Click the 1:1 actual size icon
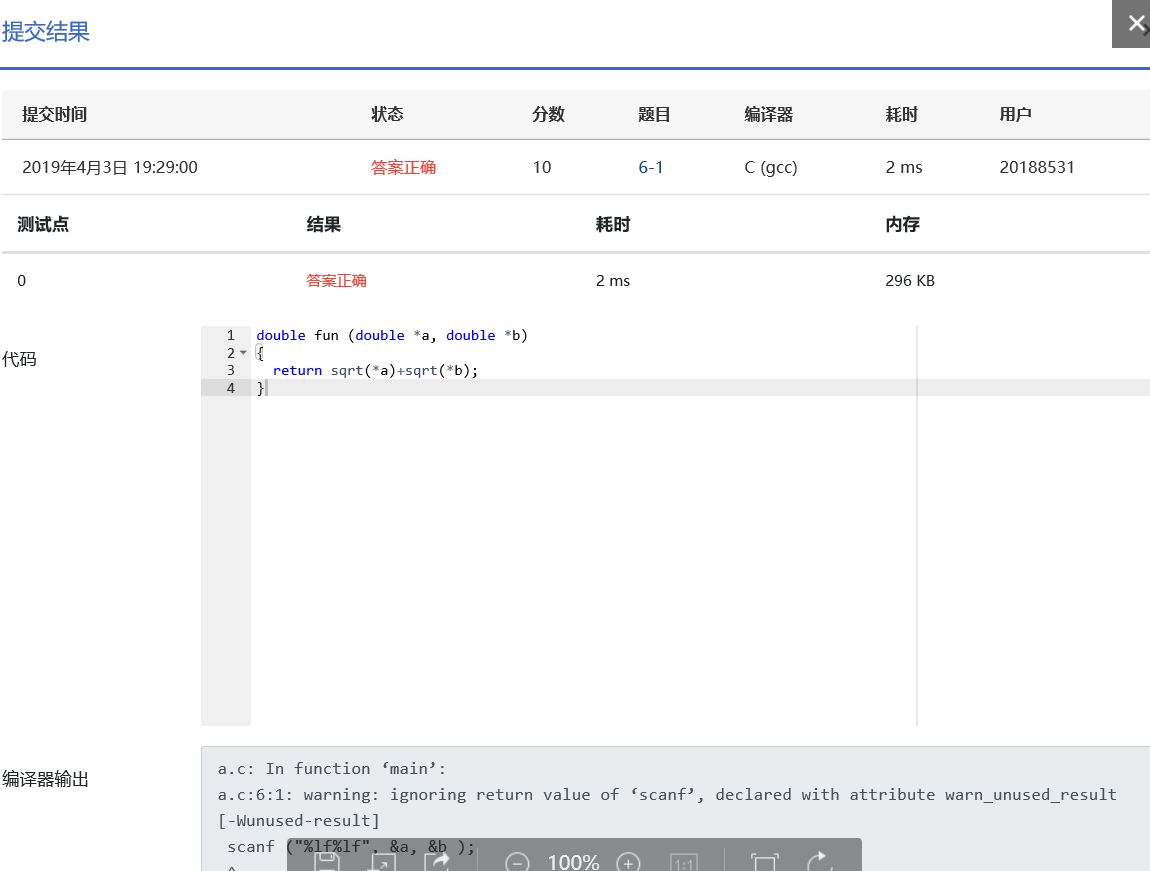This screenshot has height=871, width=1150. pos(684,863)
